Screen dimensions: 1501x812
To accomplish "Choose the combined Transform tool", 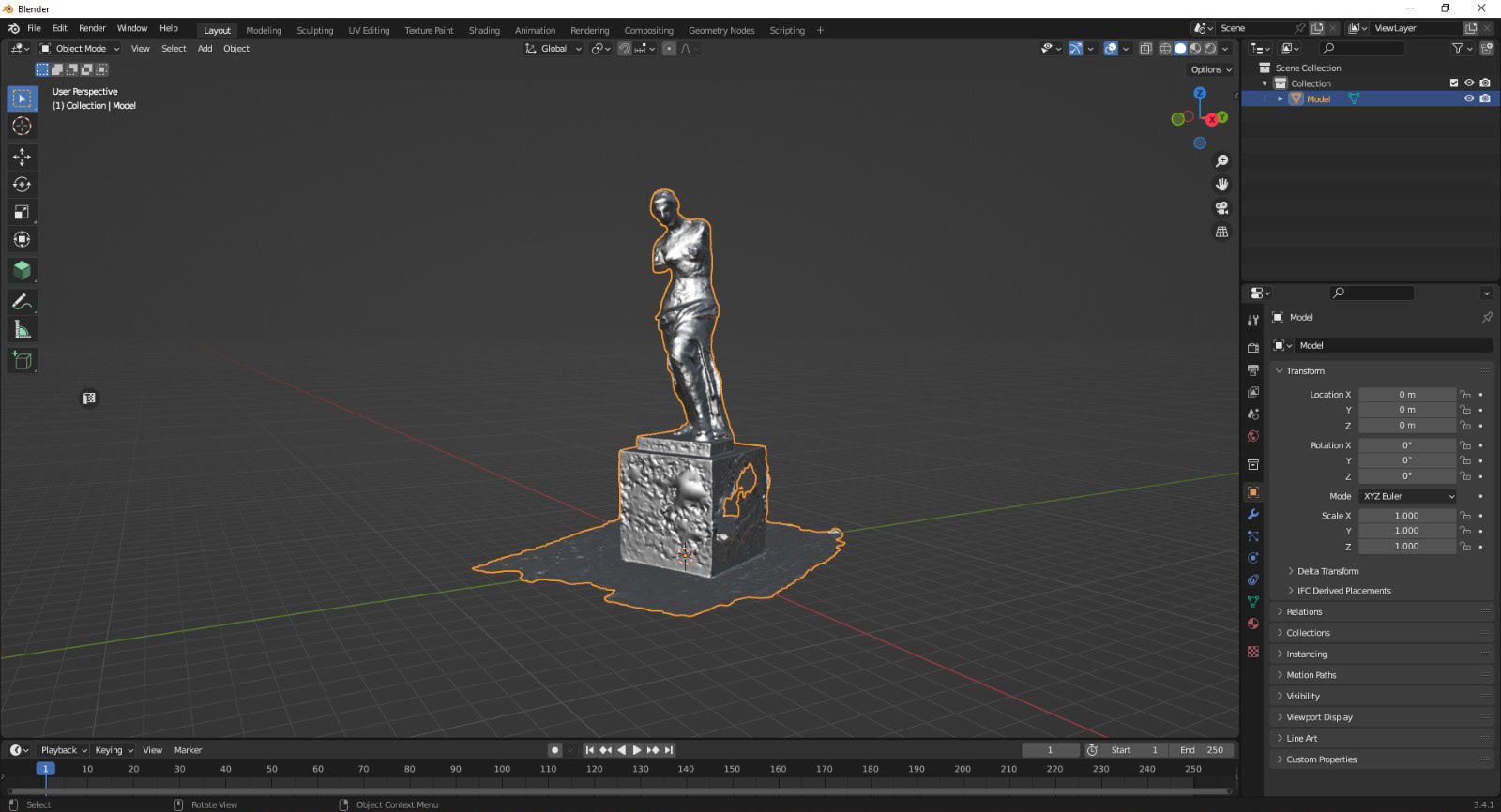I will (x=23, y=239).
